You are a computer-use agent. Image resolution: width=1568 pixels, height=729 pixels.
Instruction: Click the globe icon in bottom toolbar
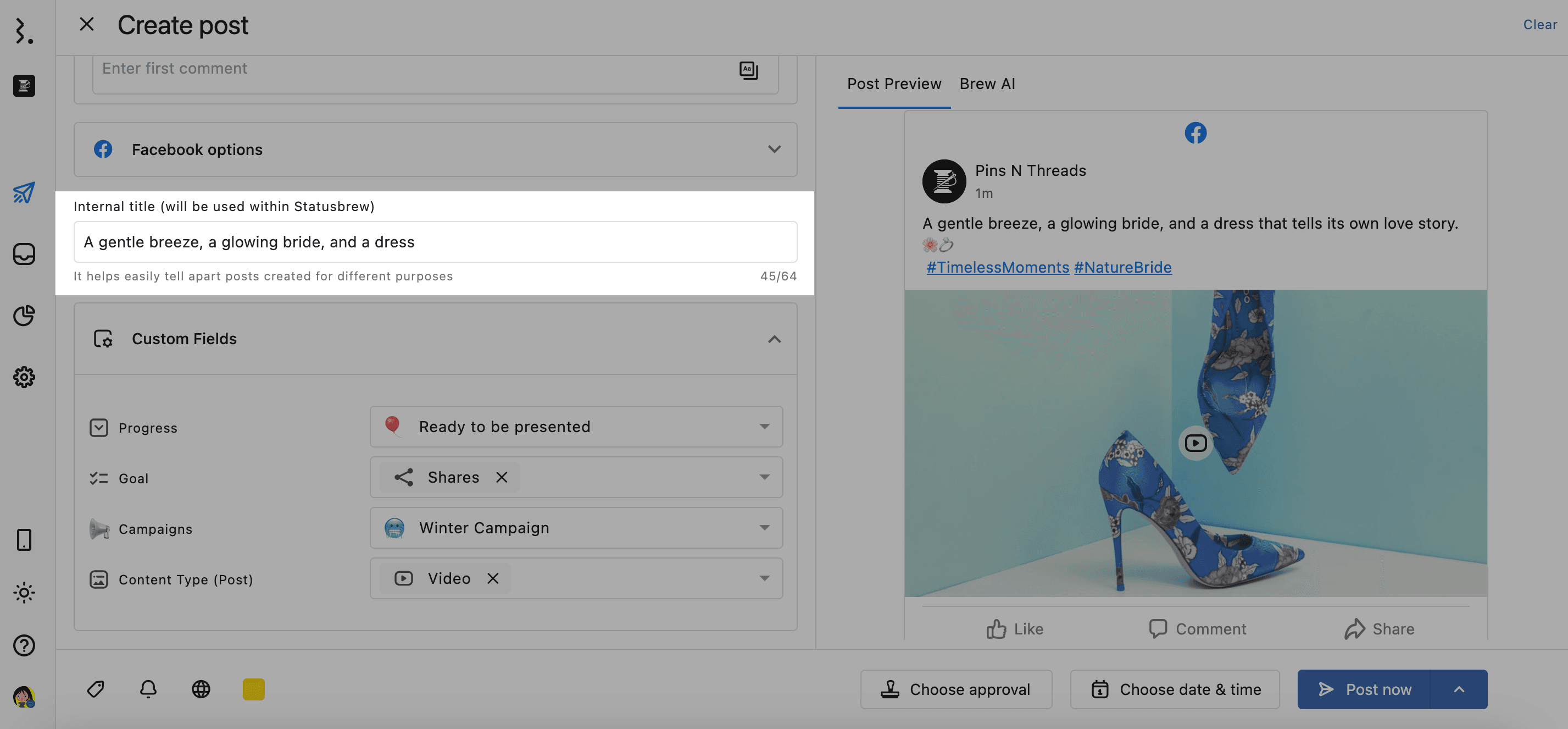tap(201, 689)
